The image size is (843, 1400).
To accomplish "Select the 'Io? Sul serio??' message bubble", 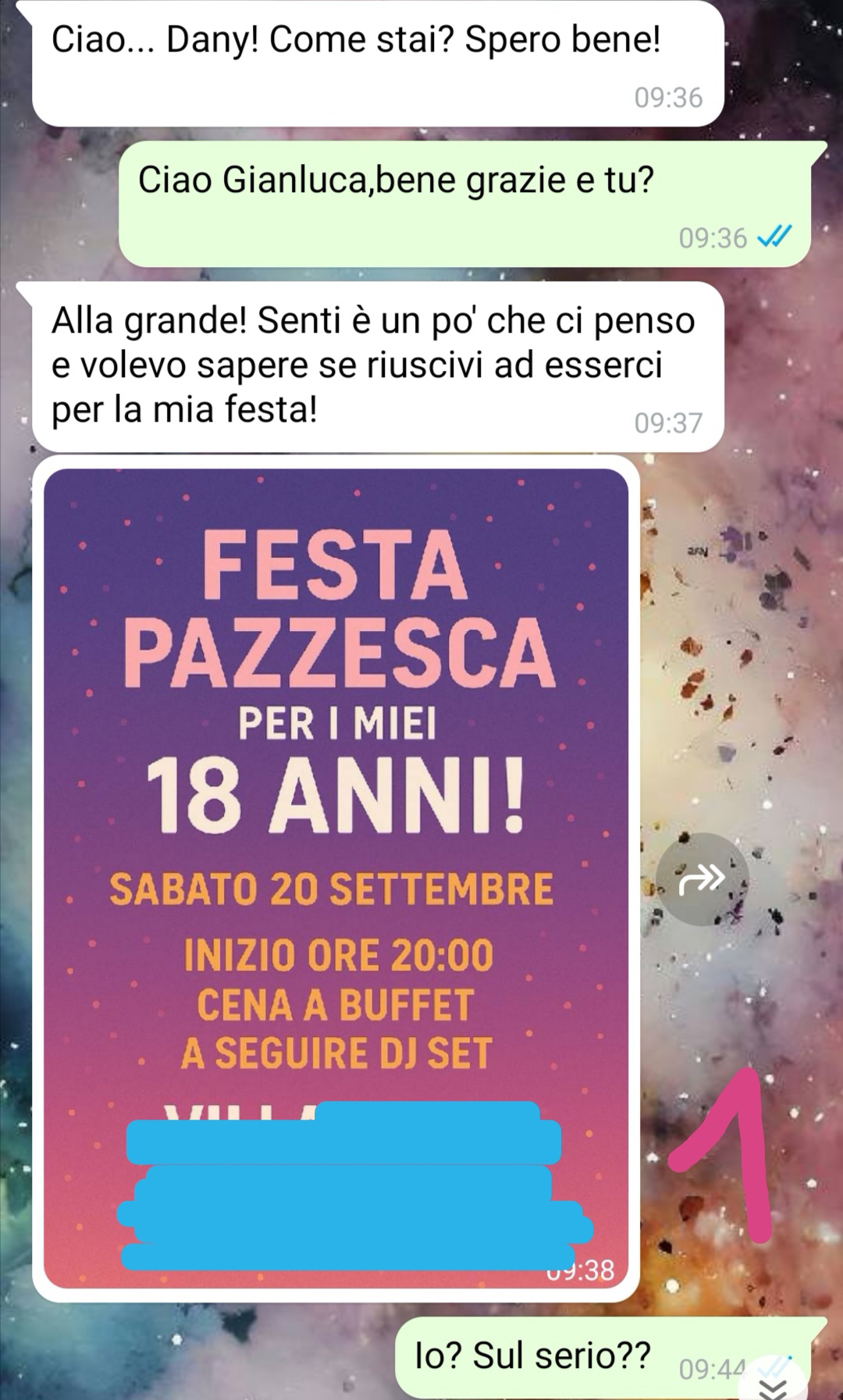I will coord(603,1359).
